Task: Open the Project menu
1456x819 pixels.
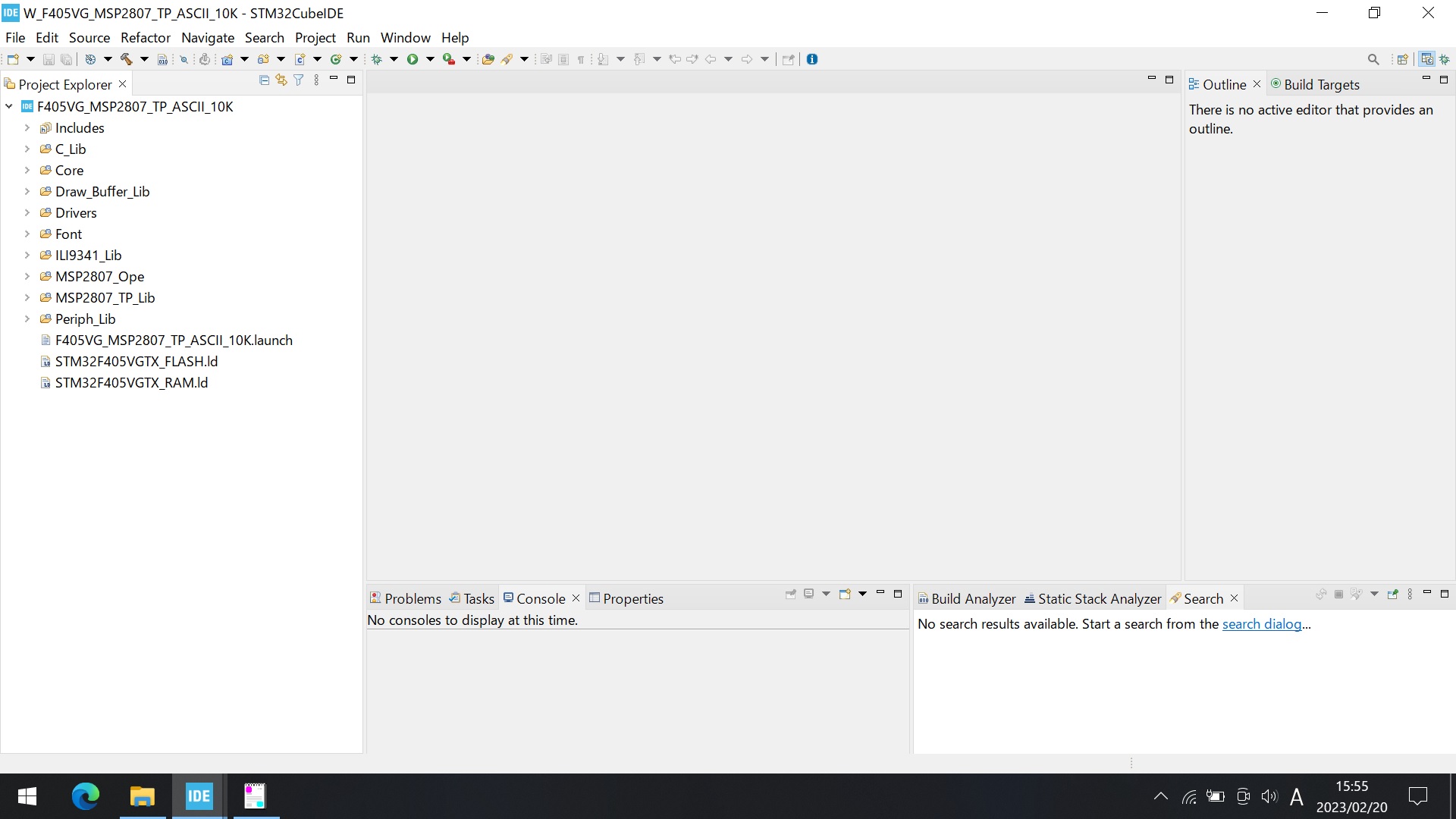Action: tap(315, 38)
